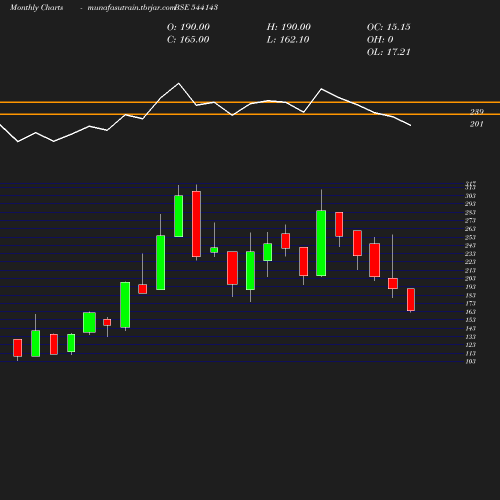Click the tallest red candlestick body

[196, 224]
